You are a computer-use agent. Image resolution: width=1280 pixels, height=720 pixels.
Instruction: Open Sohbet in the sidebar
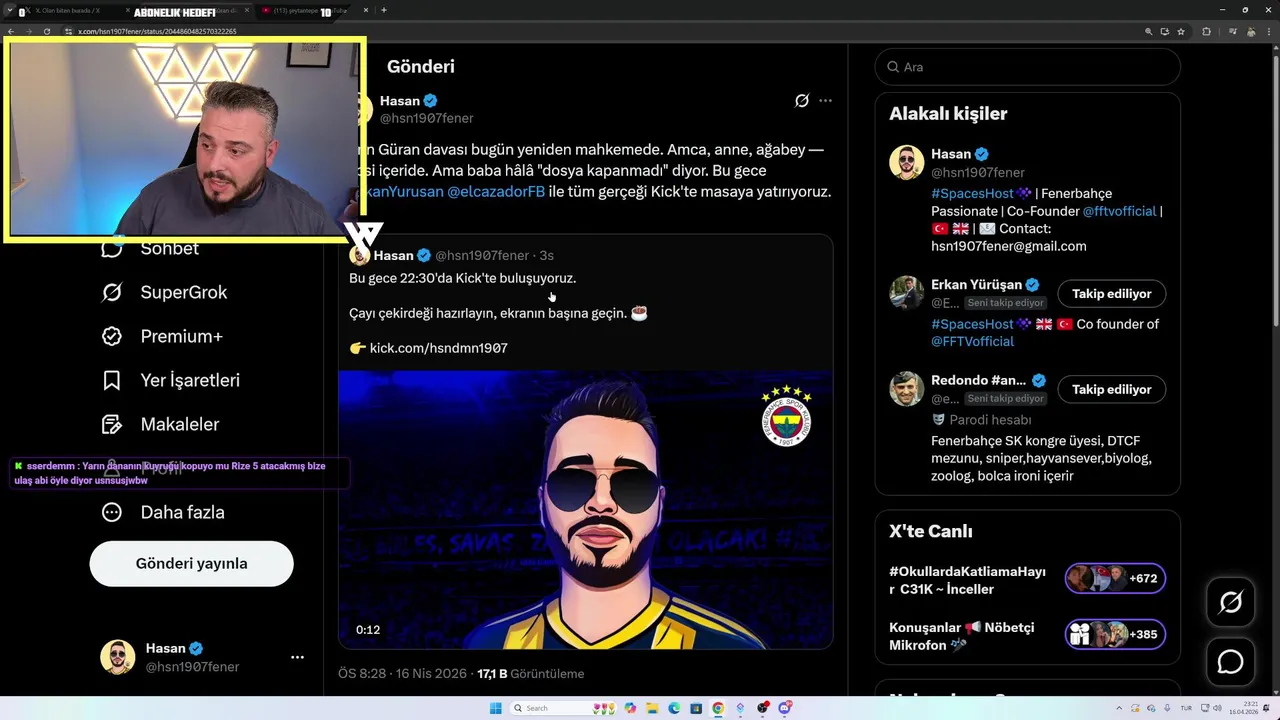[x=150, y=249]
